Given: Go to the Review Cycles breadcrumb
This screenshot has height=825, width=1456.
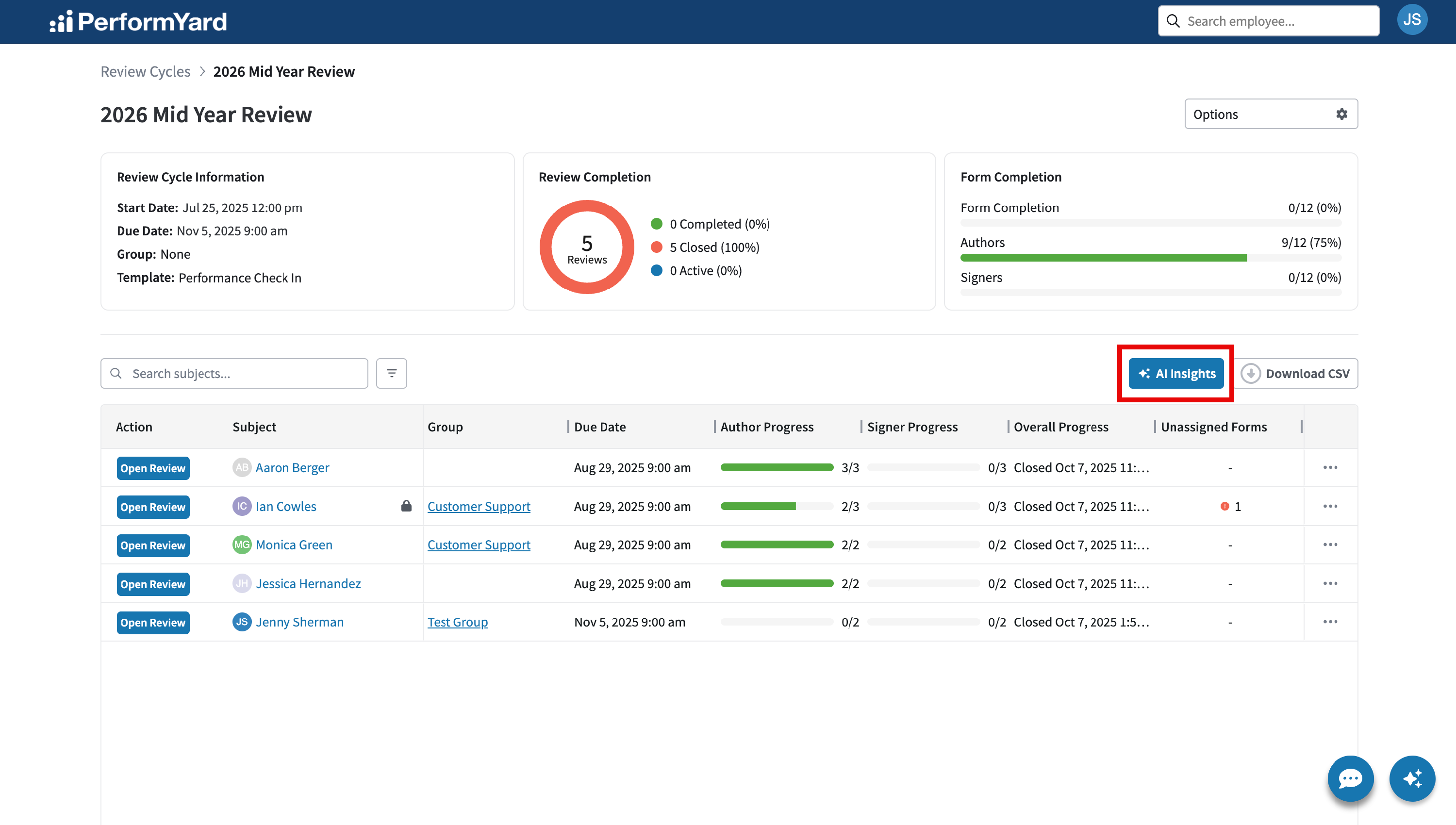Looking at the screenshot, I should point(146,71).
